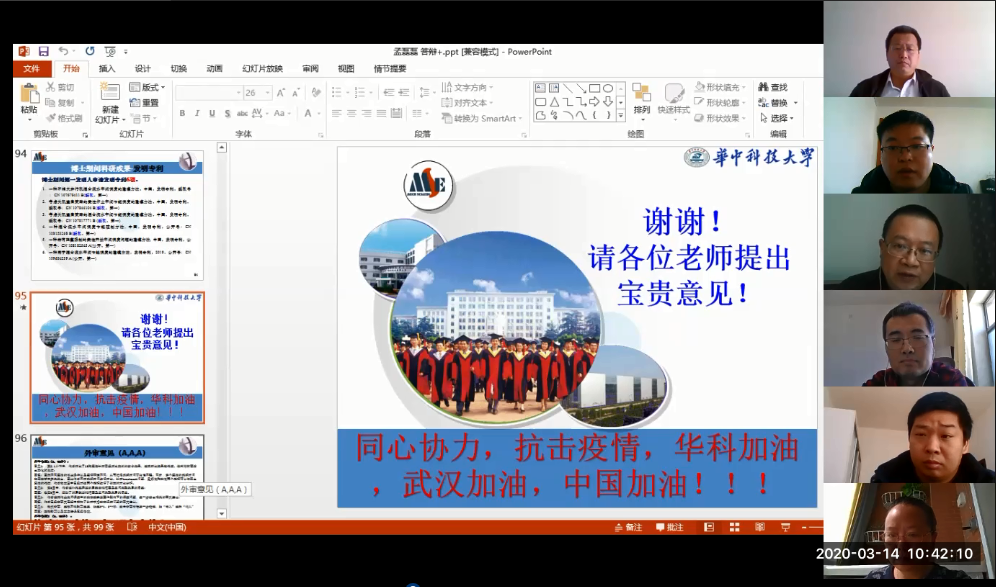
Task: Click the Format Painter (格式刷) tool
Action: click(x=64, y=118)
